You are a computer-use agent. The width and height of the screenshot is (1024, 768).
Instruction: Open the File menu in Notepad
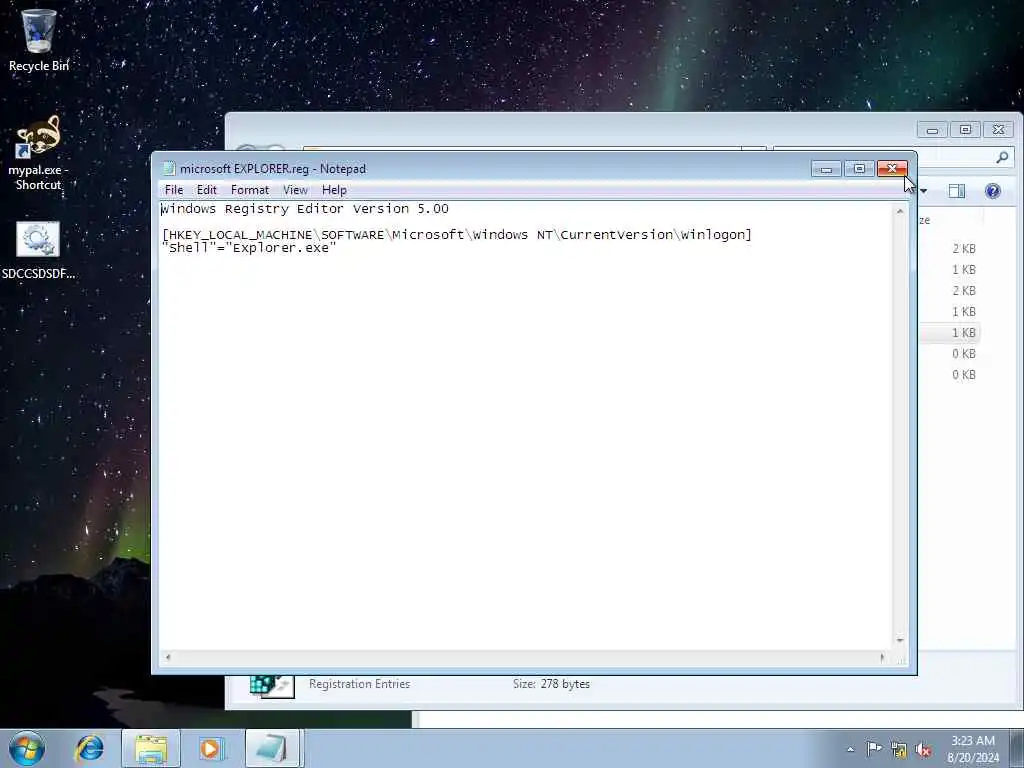[174, 190]
